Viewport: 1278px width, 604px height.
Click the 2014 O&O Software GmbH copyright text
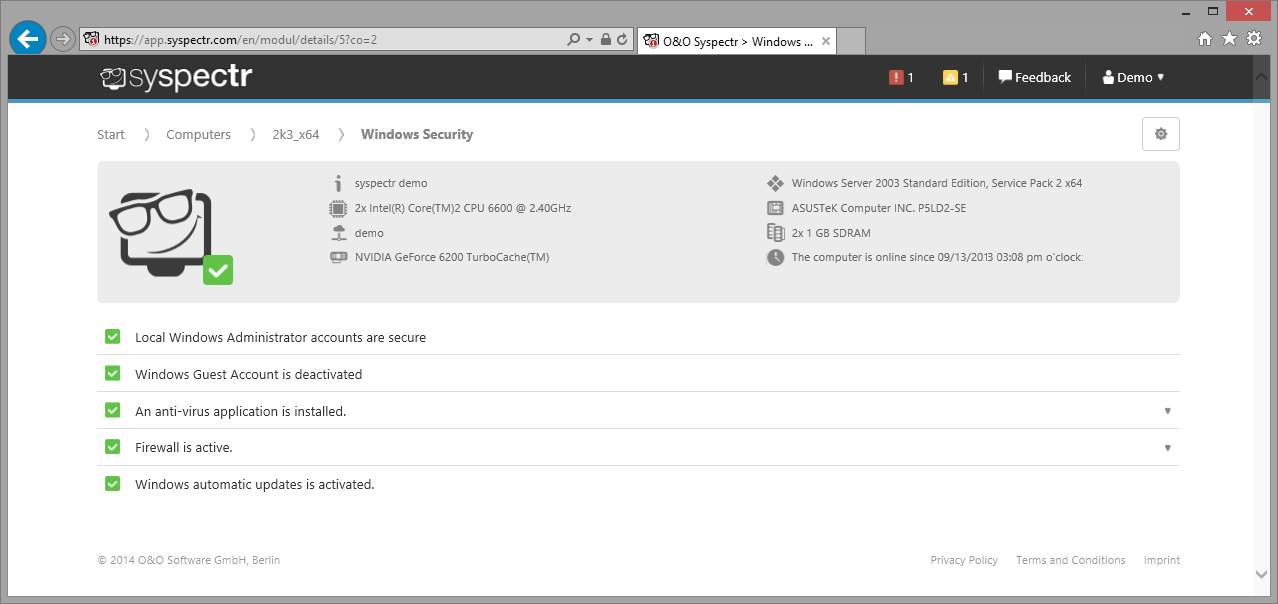point(189,560)
